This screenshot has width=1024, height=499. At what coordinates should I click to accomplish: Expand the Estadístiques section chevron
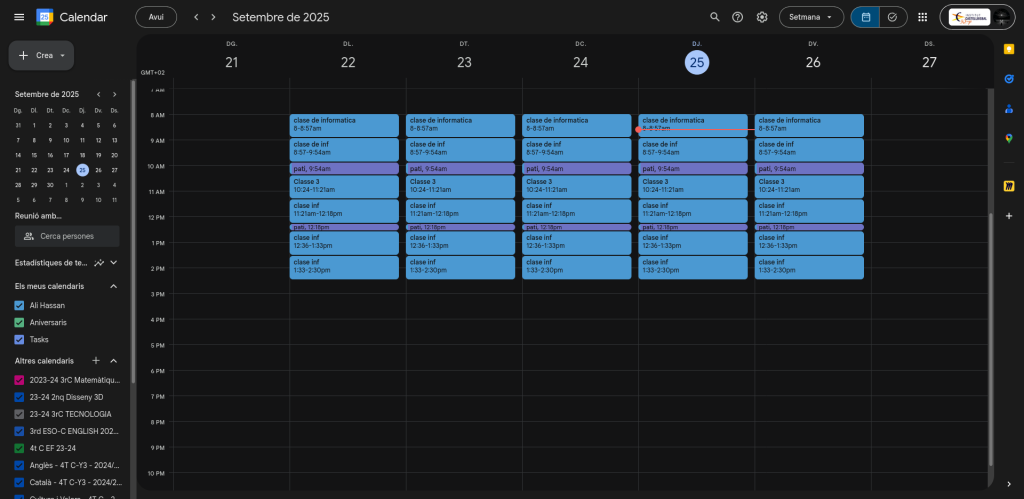click(x=113, y=263)
